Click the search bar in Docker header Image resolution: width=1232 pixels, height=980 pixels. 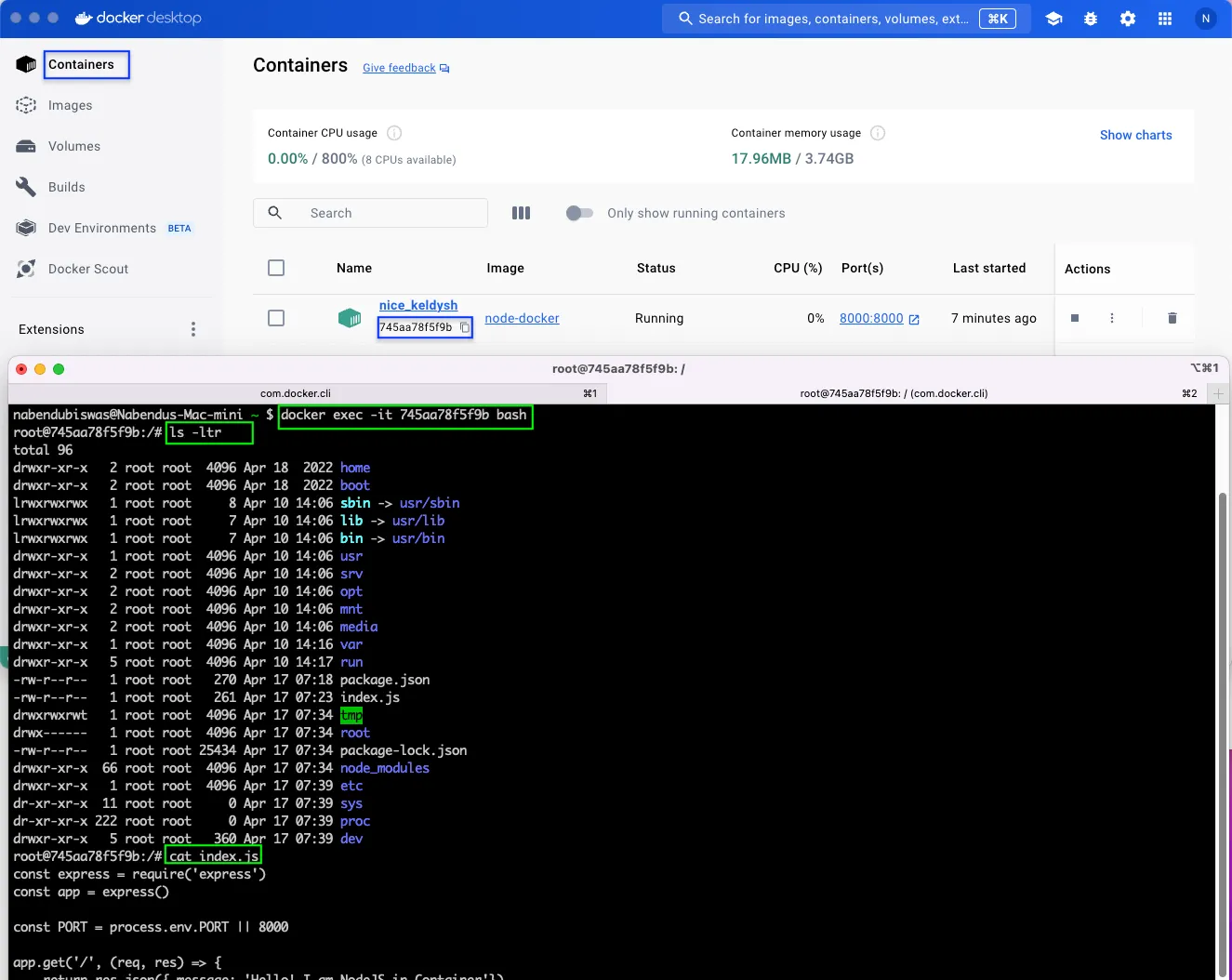846,19
